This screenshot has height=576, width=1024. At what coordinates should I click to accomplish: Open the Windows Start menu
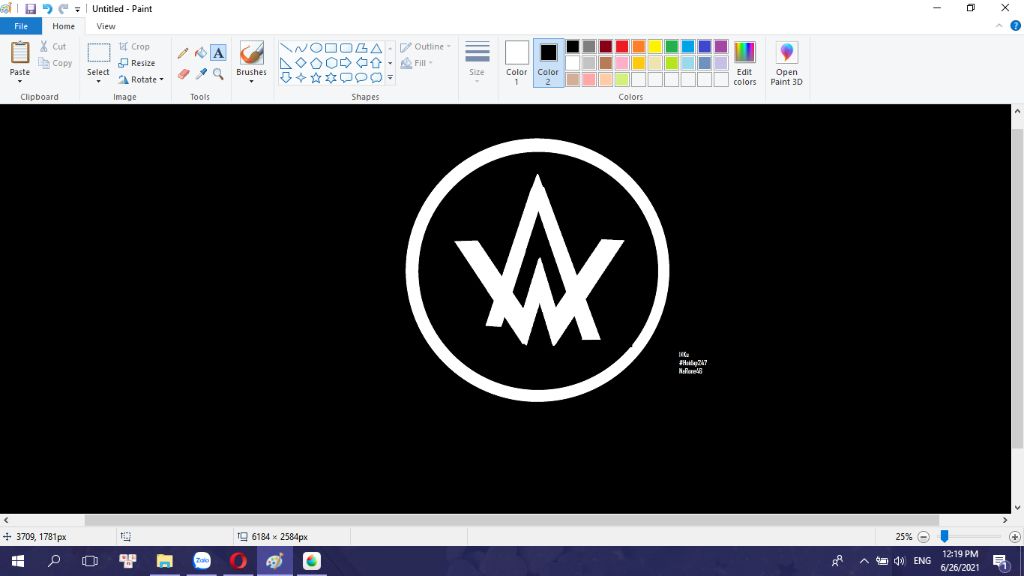(x=18, y=561)
